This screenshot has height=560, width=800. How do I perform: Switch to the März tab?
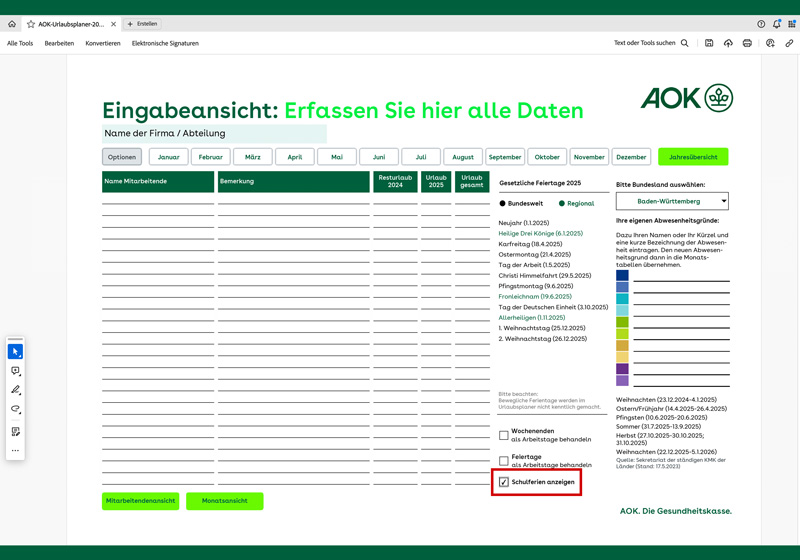pos(253,157)
